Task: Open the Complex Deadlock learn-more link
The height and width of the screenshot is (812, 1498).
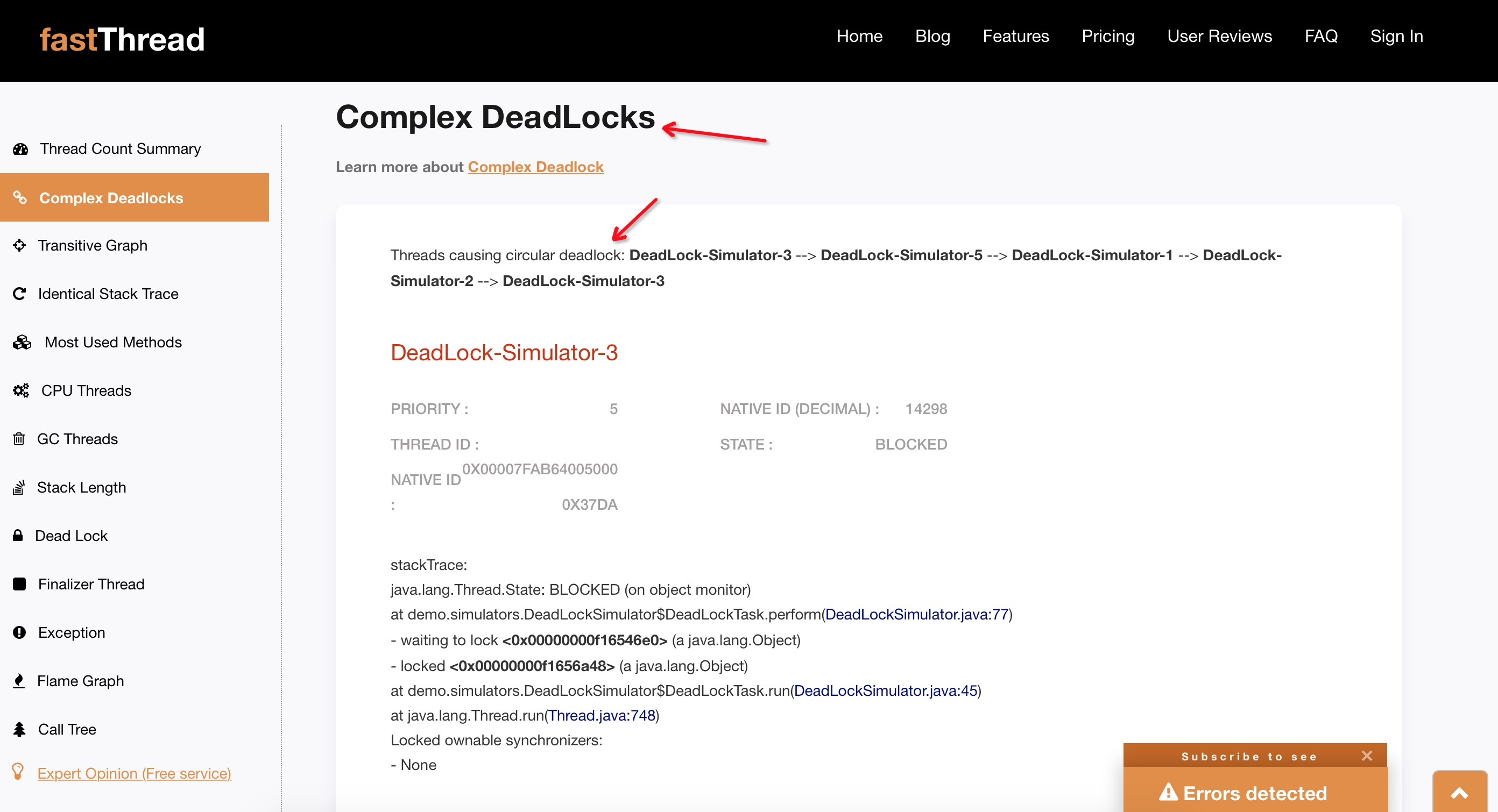Action: tap(535, 167)
